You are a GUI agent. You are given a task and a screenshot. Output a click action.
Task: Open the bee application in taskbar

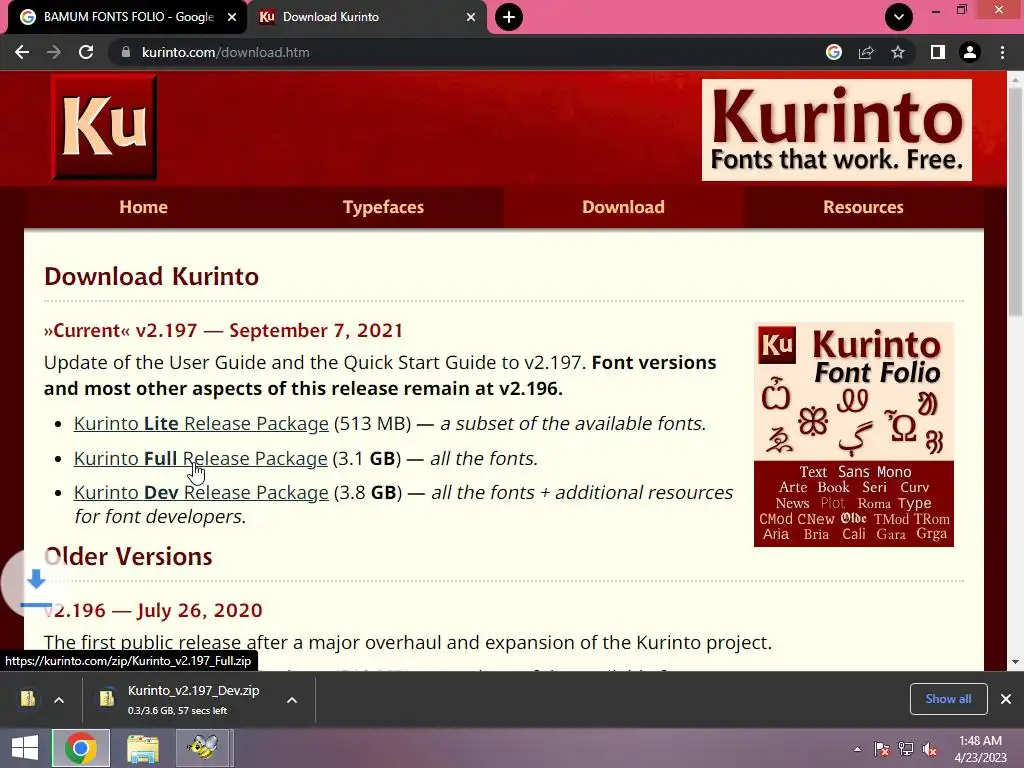(x=203, y=748)
